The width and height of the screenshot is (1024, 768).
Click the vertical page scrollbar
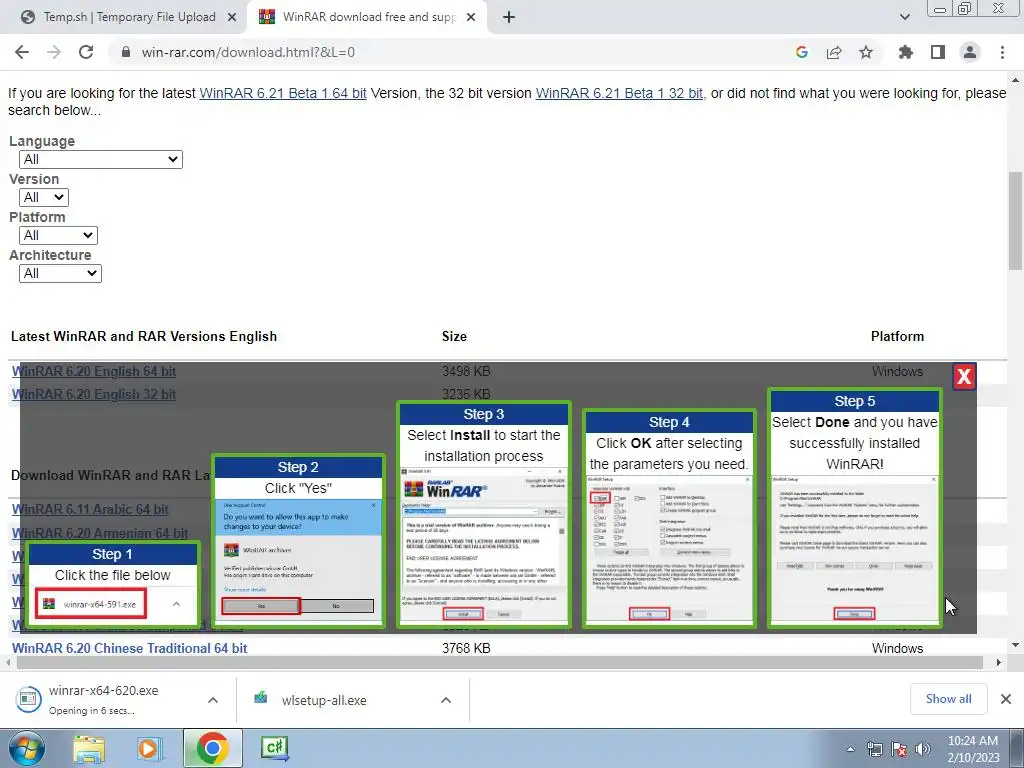click(1015, 221)
